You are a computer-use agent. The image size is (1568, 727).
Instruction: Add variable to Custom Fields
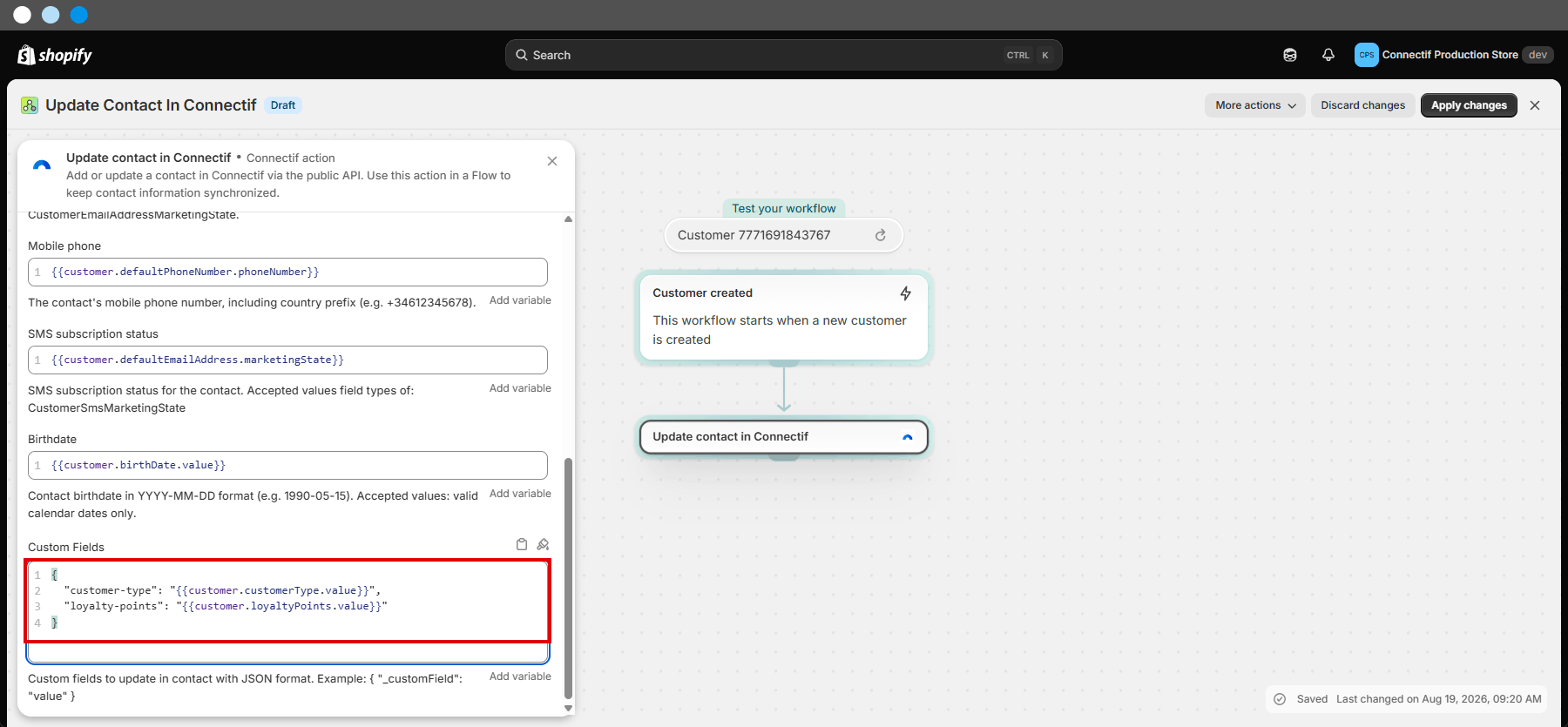[x=520, y=677]
